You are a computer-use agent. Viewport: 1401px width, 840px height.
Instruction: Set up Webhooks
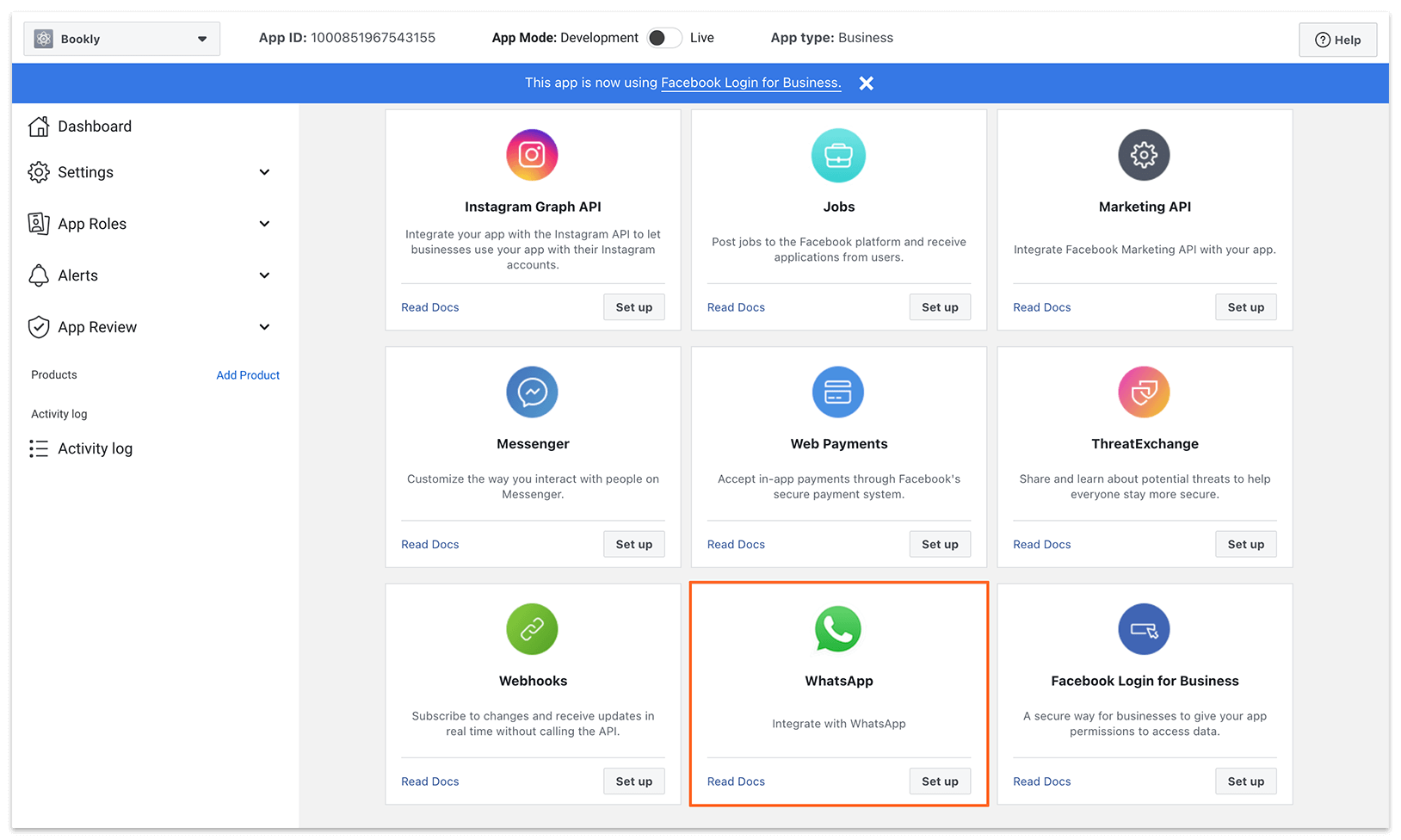pos(633,781)
